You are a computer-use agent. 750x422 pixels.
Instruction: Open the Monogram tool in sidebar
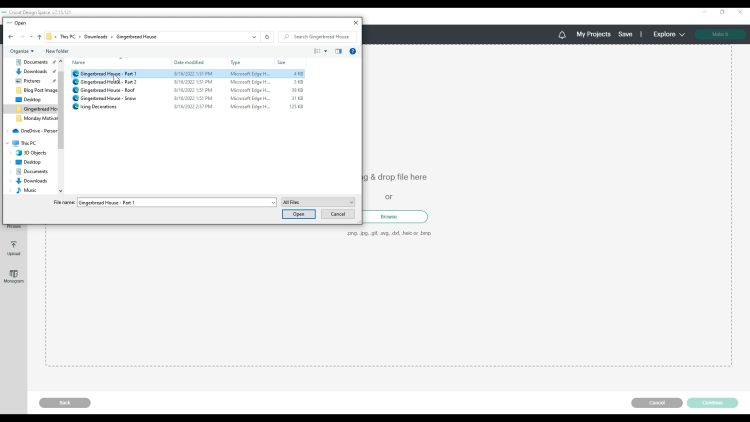[x=13, y=275]
